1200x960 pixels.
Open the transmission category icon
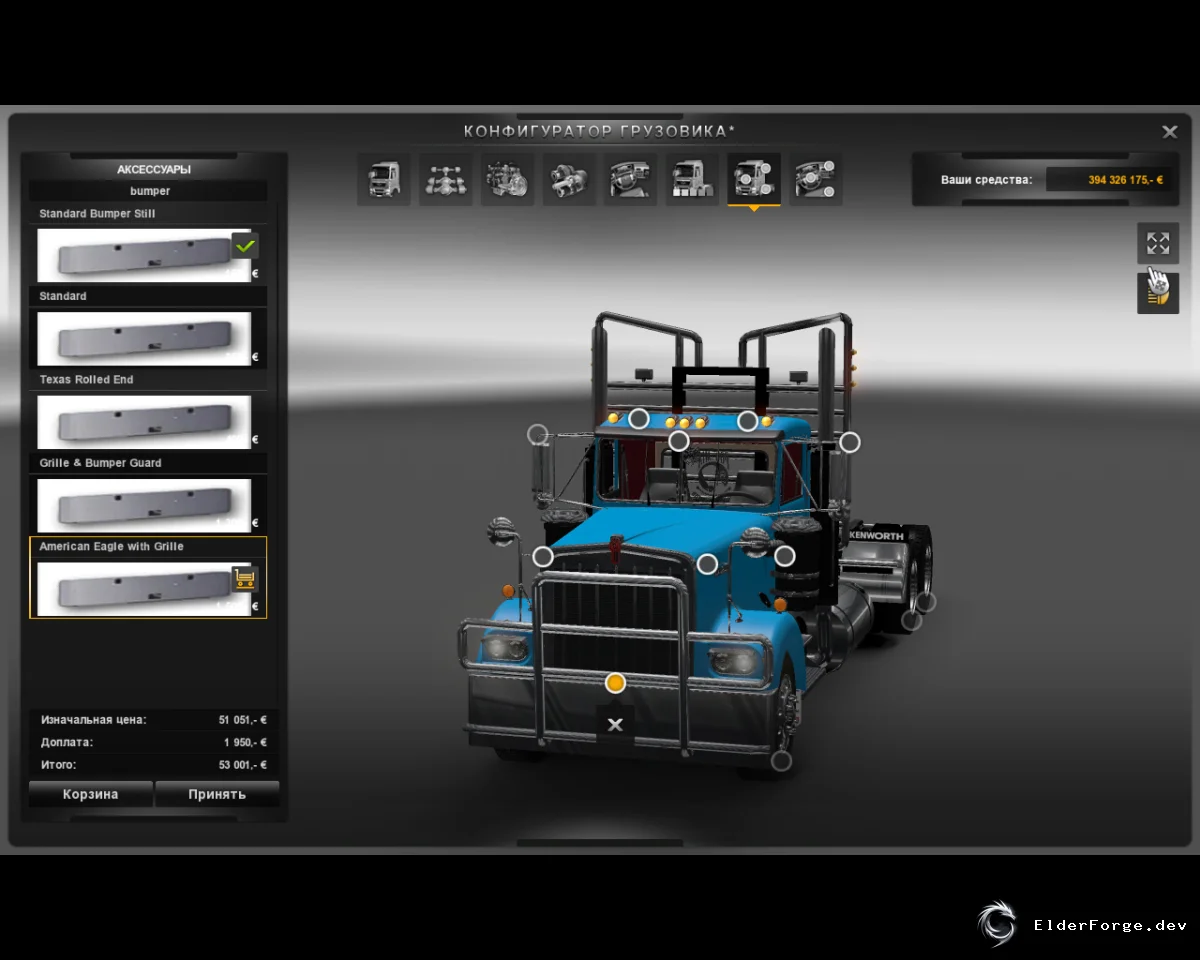click(x=570, y=180)
